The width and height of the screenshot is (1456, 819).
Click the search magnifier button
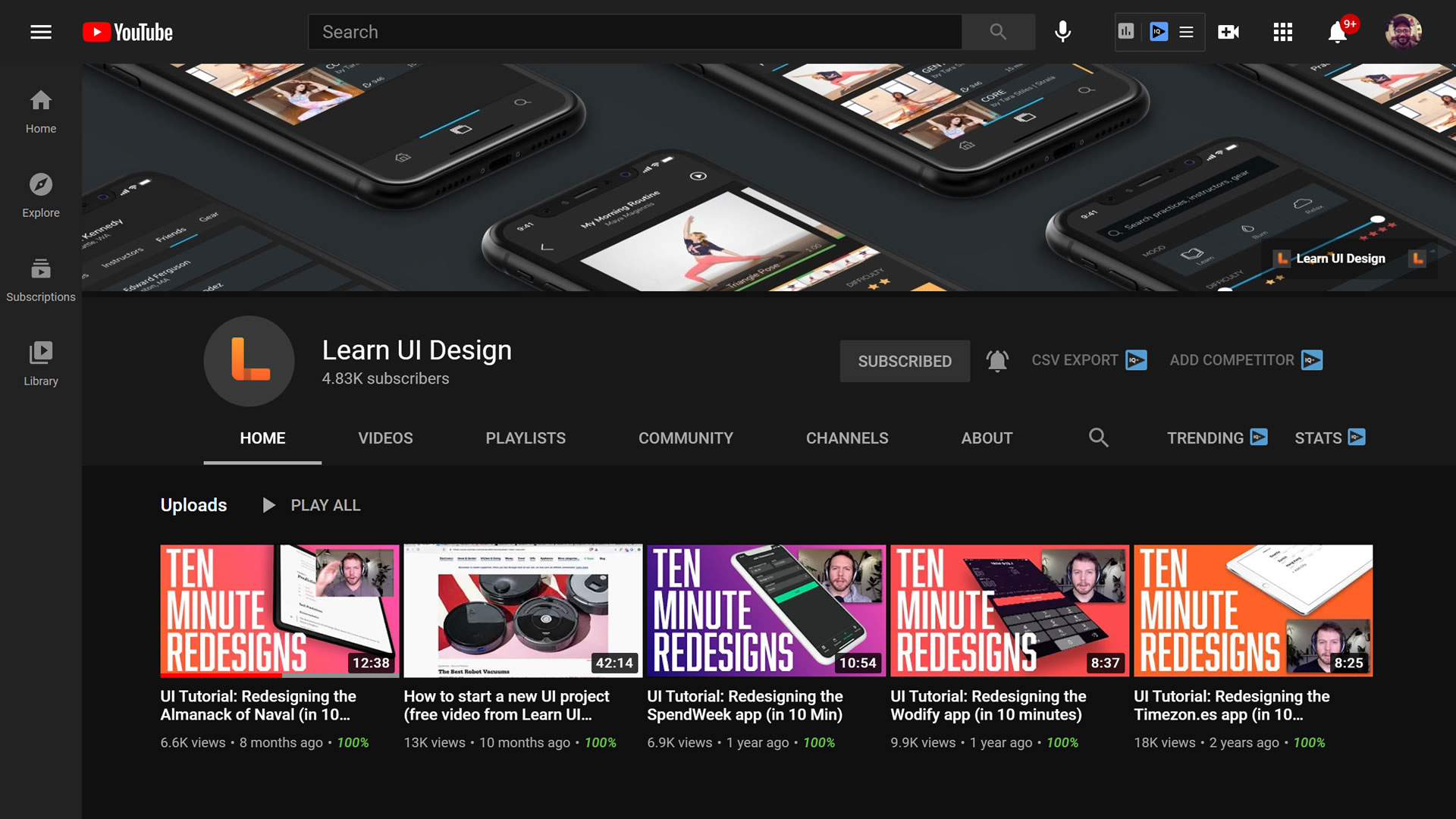998,32
